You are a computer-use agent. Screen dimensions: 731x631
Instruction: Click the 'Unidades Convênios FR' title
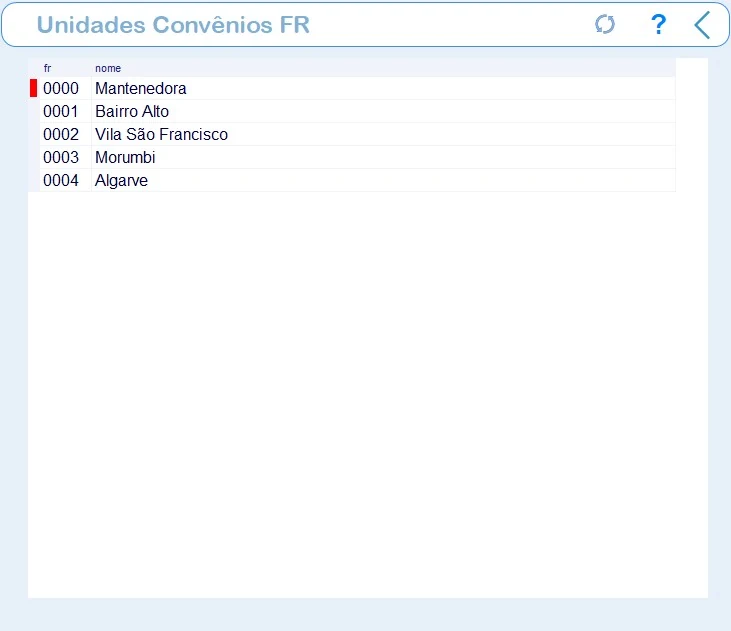[x=173, y=25]
